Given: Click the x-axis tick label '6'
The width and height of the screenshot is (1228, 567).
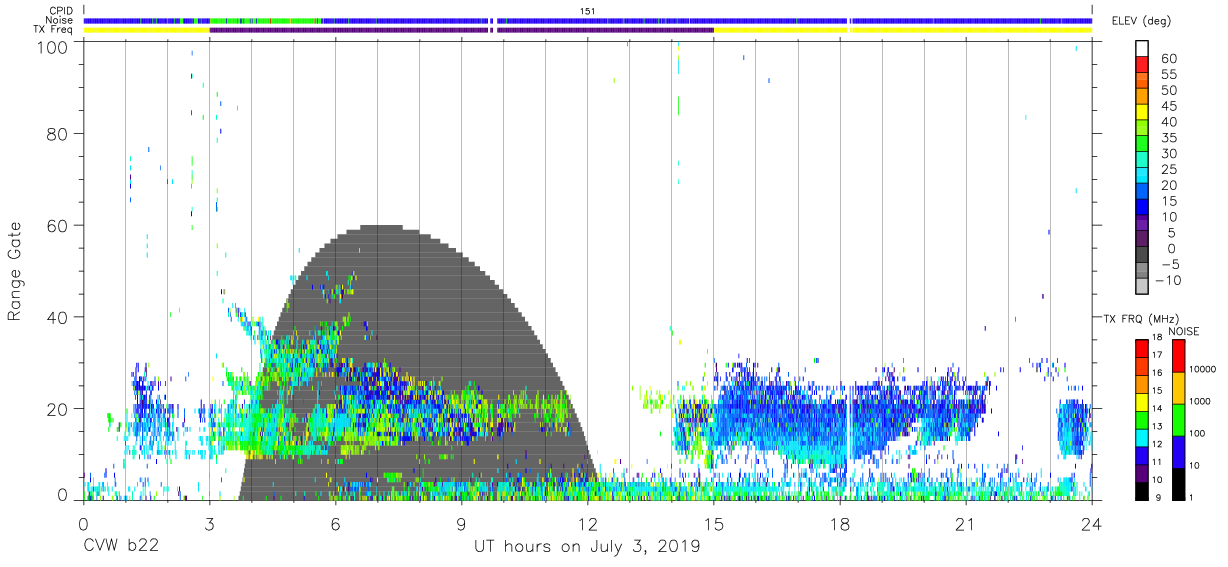Looking at the screenshot, I should coord(335,523).
